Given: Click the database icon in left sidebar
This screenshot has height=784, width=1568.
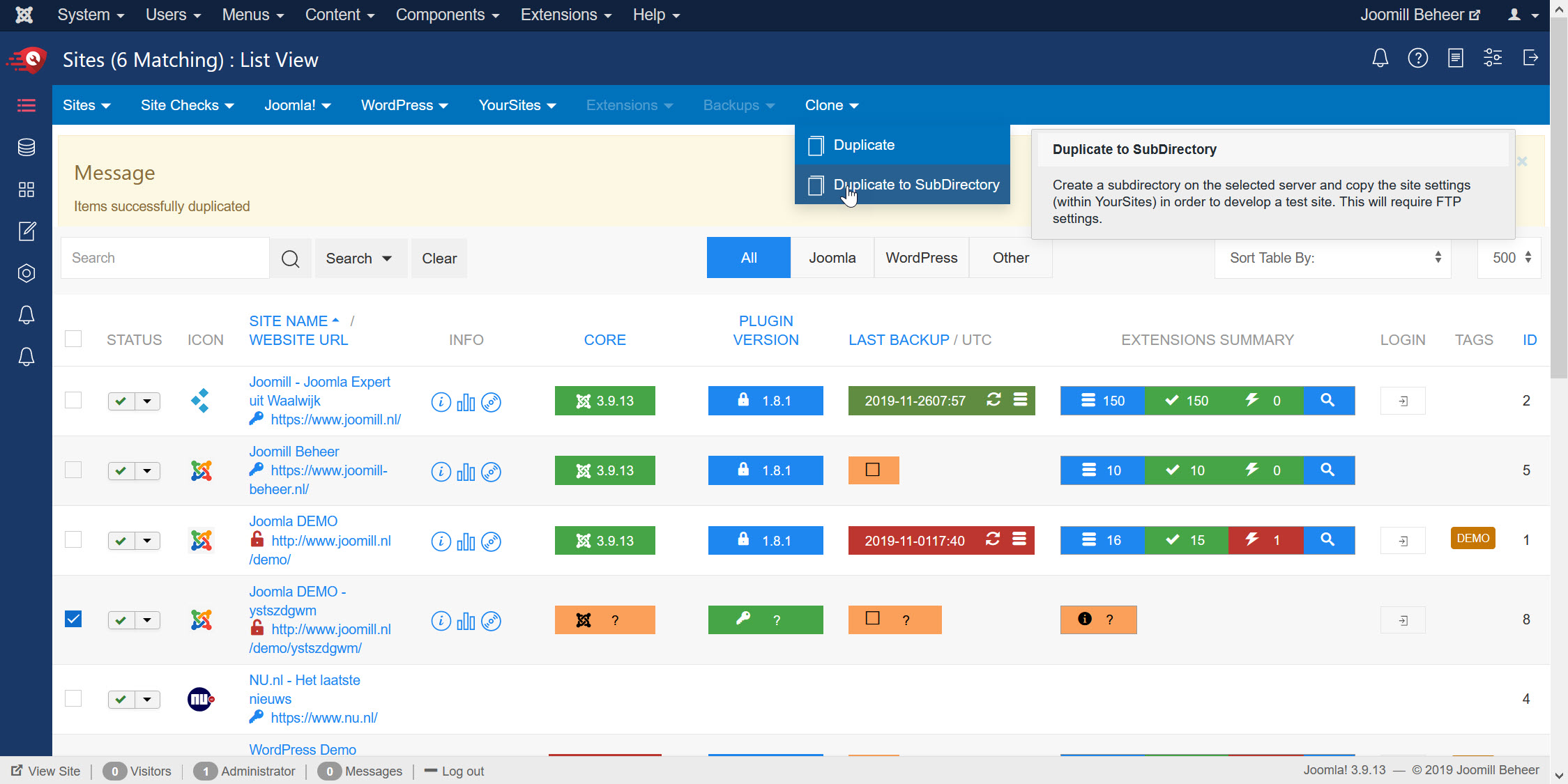Looking at the screenshot, I should 26,147.
